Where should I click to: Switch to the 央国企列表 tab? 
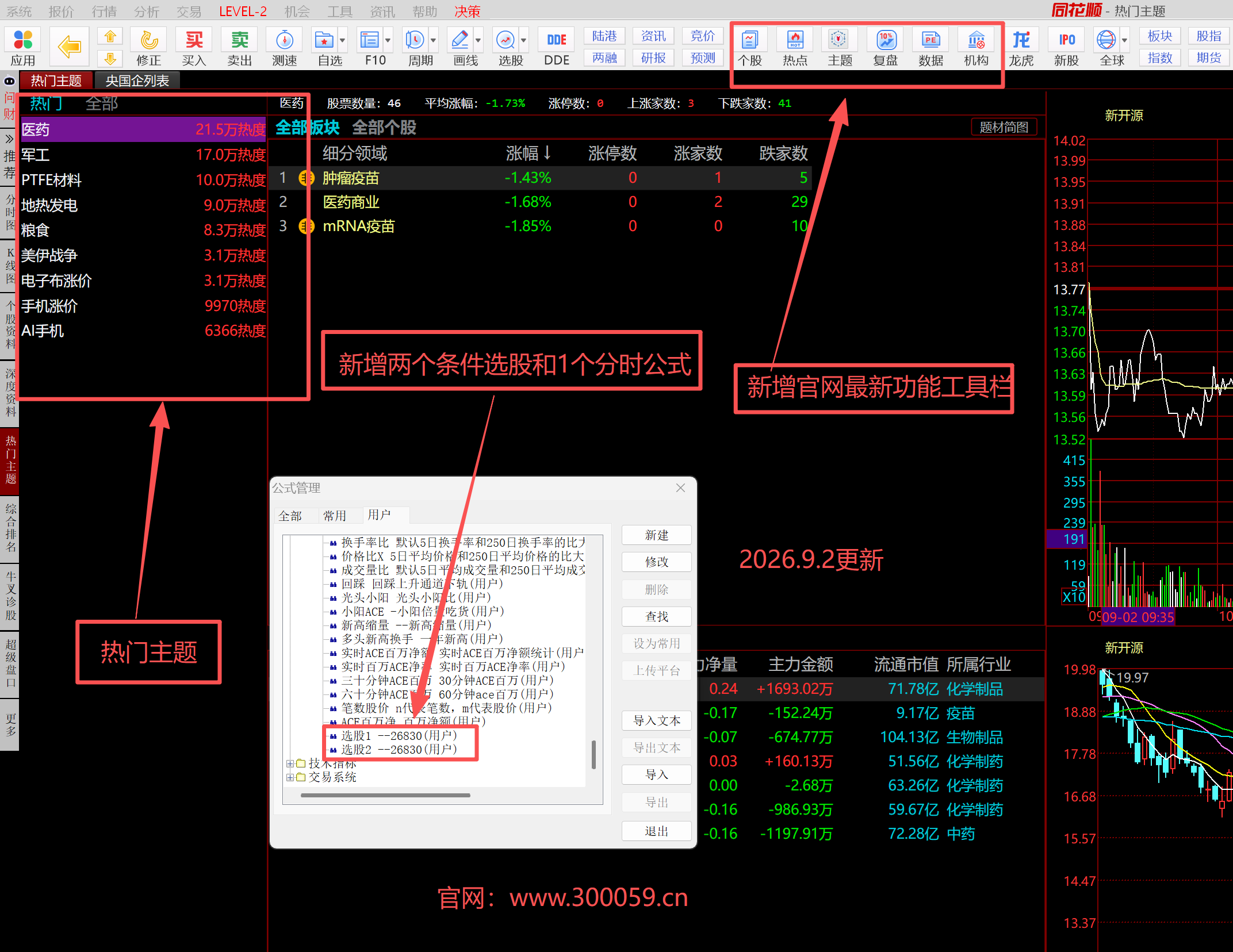tap(137, 81)
